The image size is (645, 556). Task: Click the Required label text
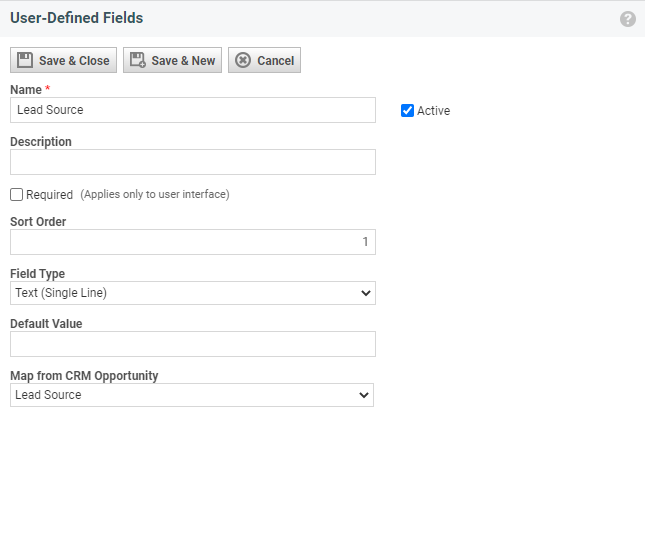(49, 195)
